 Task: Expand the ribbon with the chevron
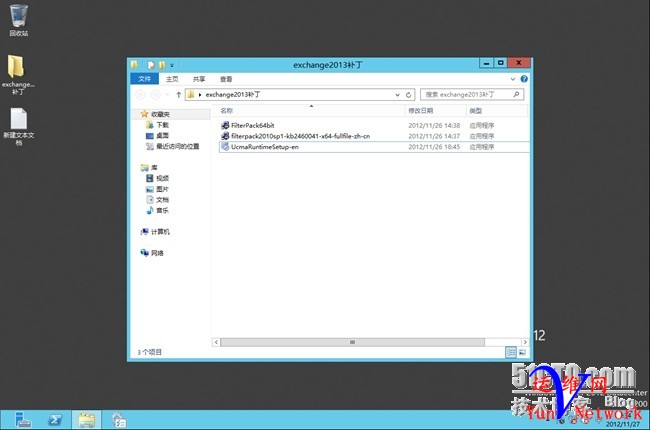pyautogui.click(x=513, y=79)
